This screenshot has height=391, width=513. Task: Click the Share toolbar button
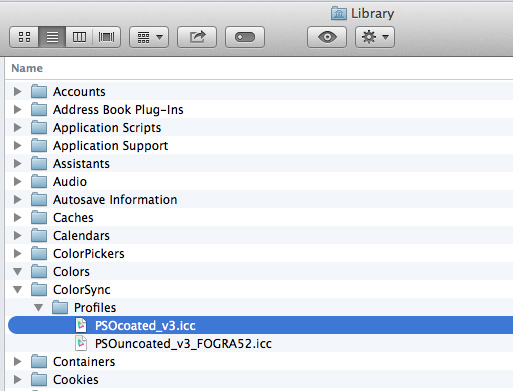pos(197,37)
